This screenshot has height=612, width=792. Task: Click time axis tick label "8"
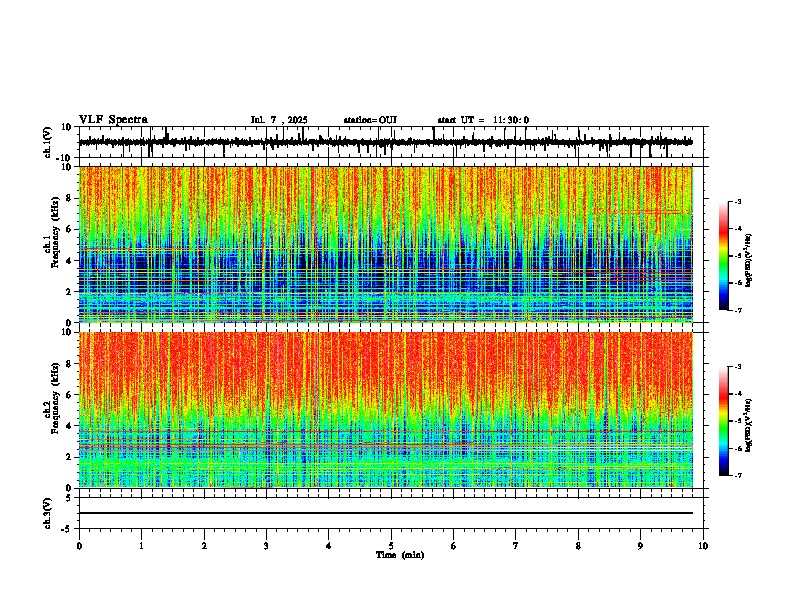pyautogui.click(x=578, y=546)
